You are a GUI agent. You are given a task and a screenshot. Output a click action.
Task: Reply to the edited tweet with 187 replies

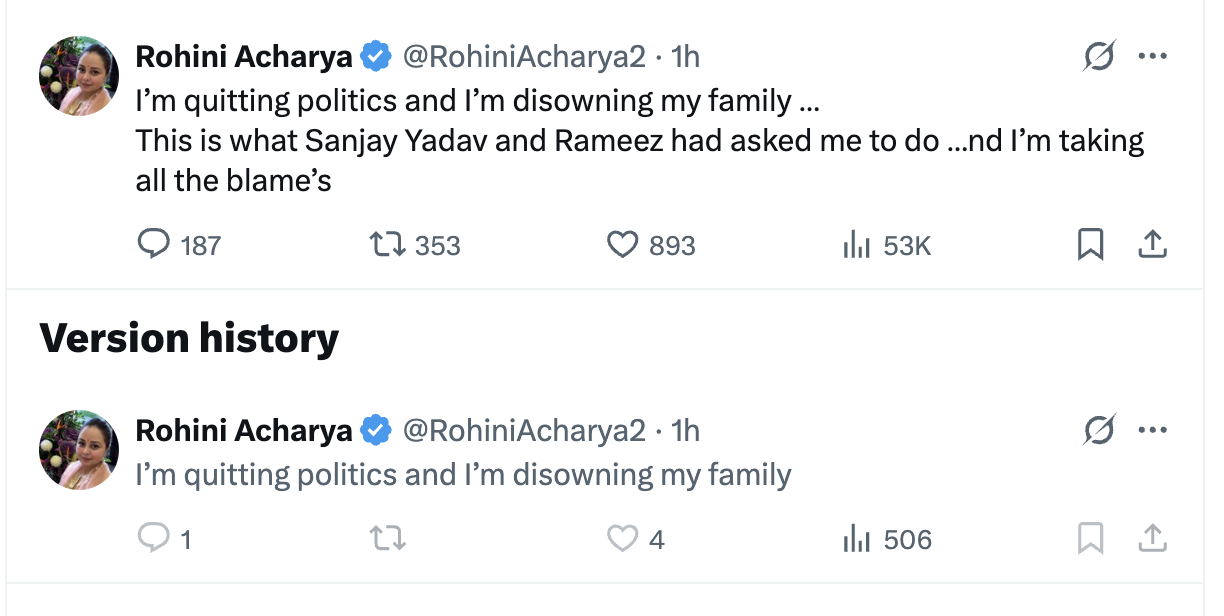click(154, 244)
